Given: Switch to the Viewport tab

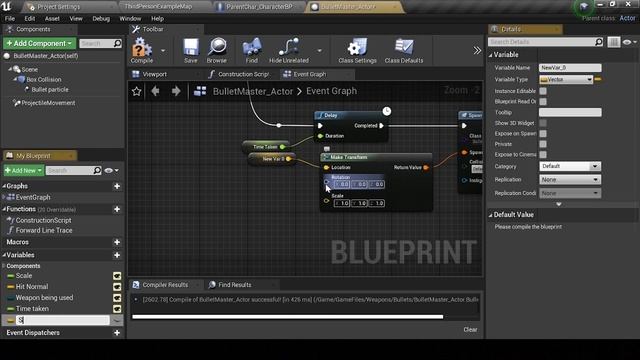Looking at the screenshot, I should pos(155,74).
